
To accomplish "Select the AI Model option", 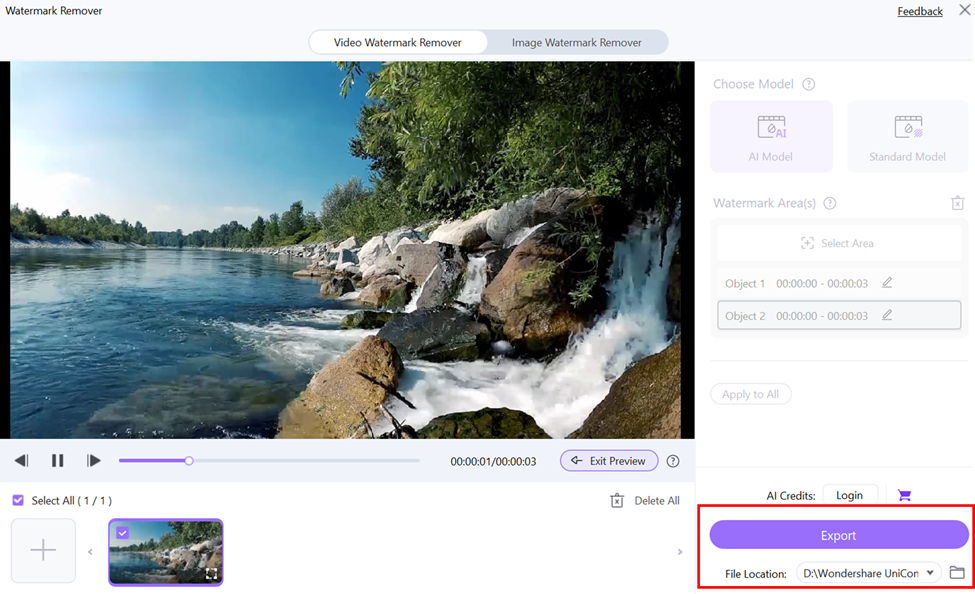I will pos(771,137).
